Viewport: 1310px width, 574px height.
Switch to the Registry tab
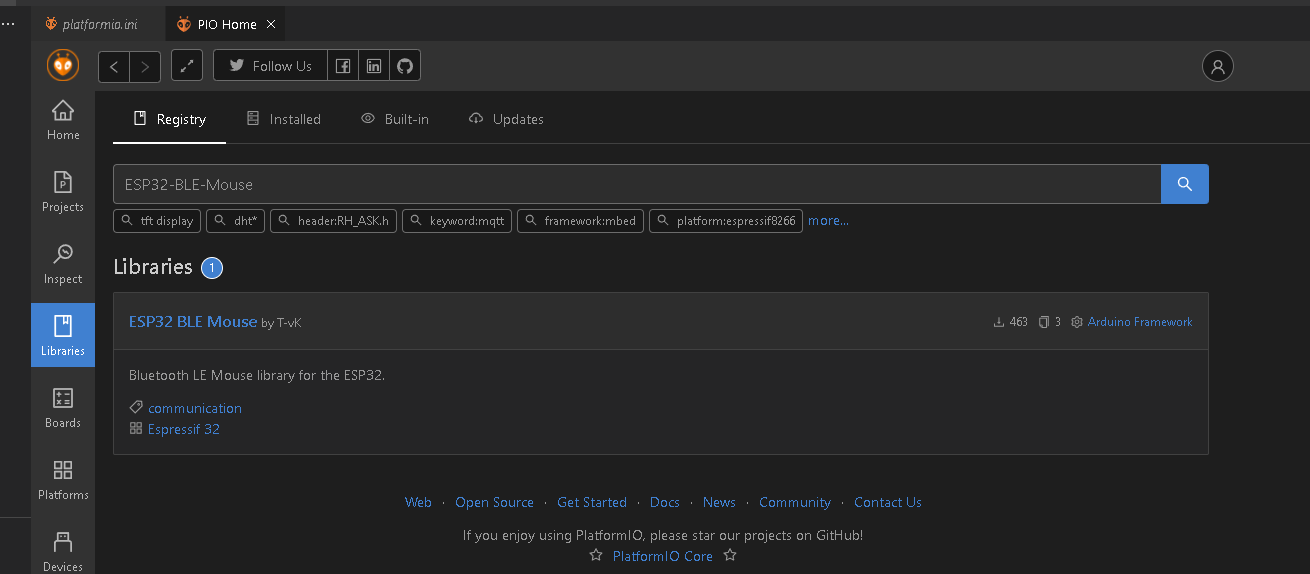(169, 119)
